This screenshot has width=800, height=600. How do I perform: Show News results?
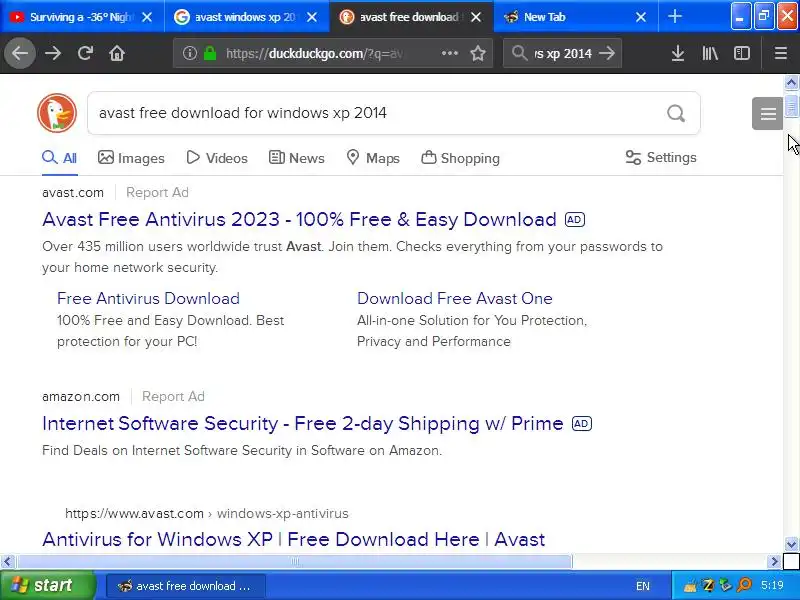[x=296, y=158]
